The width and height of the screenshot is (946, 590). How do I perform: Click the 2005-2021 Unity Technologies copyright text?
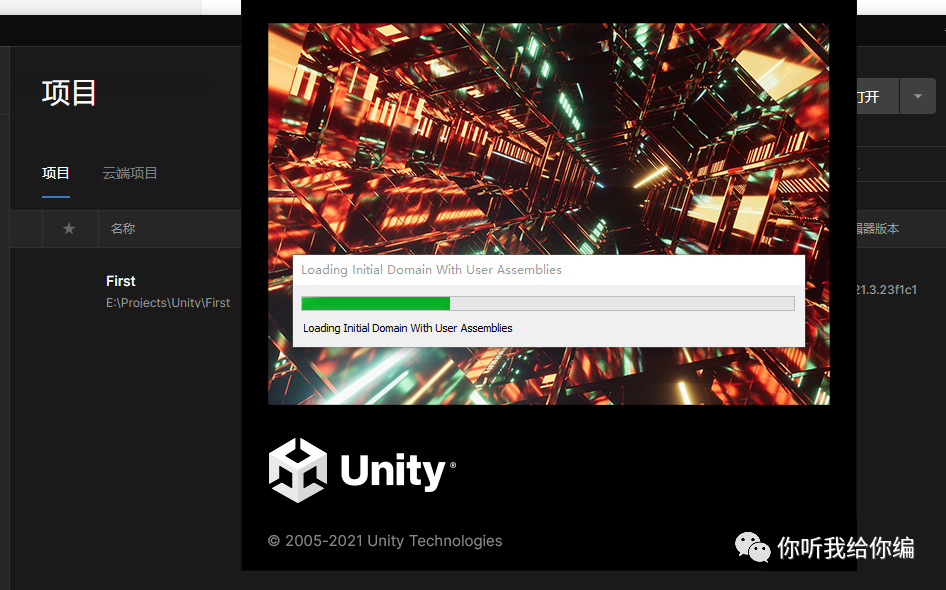pos(385,541)
